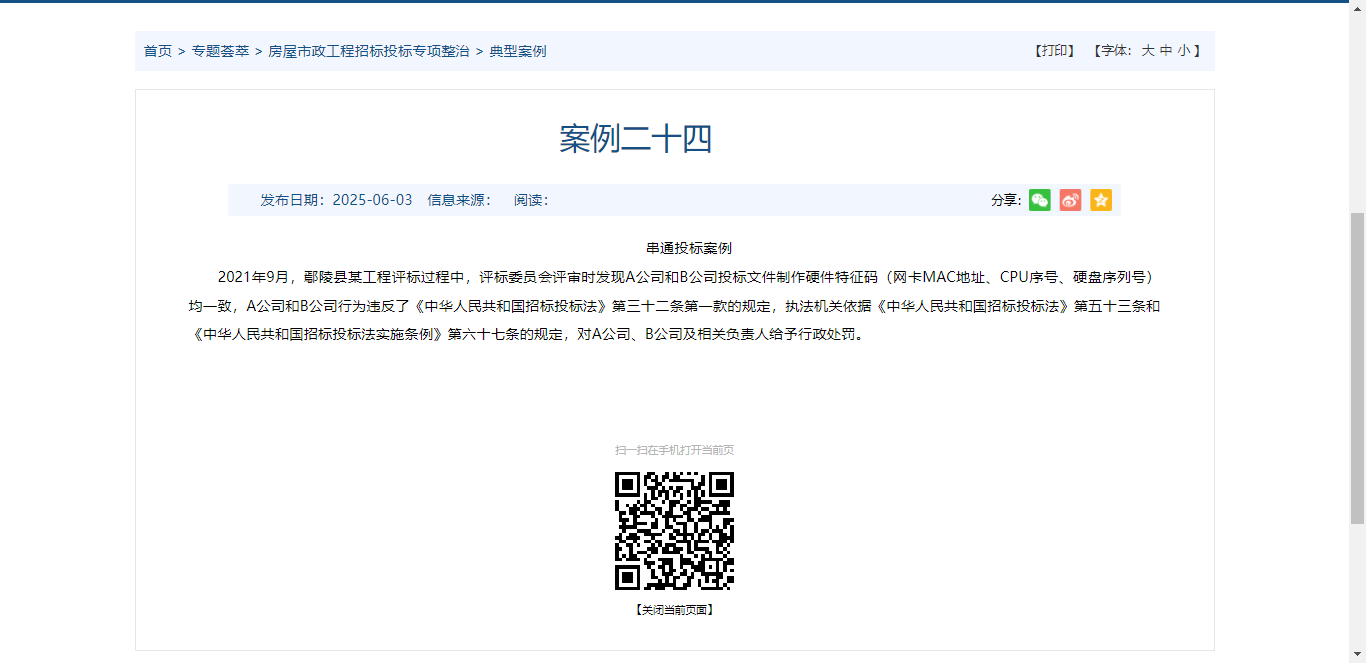
Task: Open 典型案例 breadcrumb link
Action: [518, 51]
